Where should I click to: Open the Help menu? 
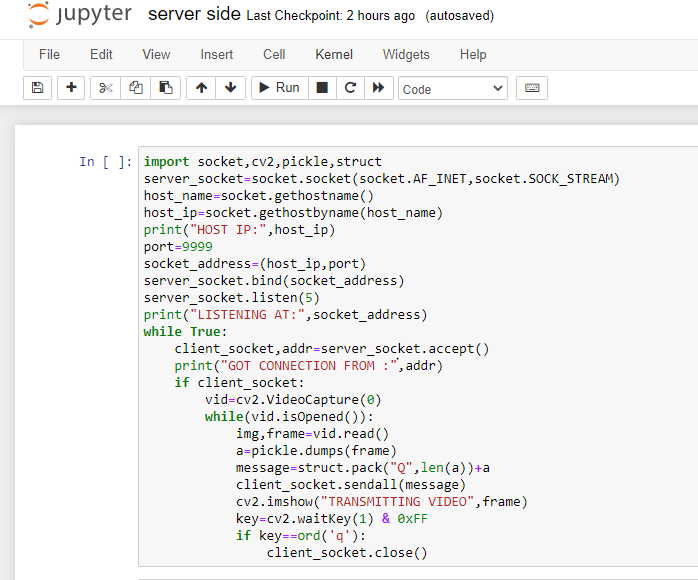[473, 54]
